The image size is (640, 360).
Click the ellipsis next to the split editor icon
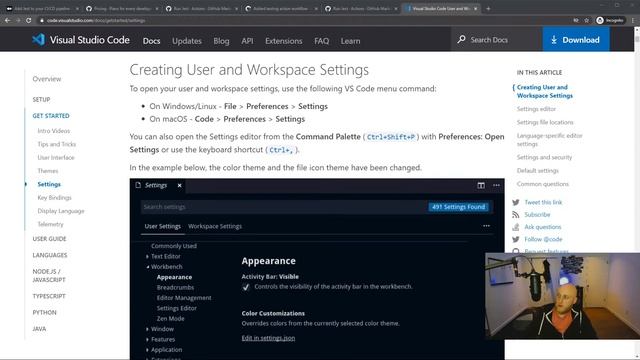pyautogui.click(x=496, y=185)
